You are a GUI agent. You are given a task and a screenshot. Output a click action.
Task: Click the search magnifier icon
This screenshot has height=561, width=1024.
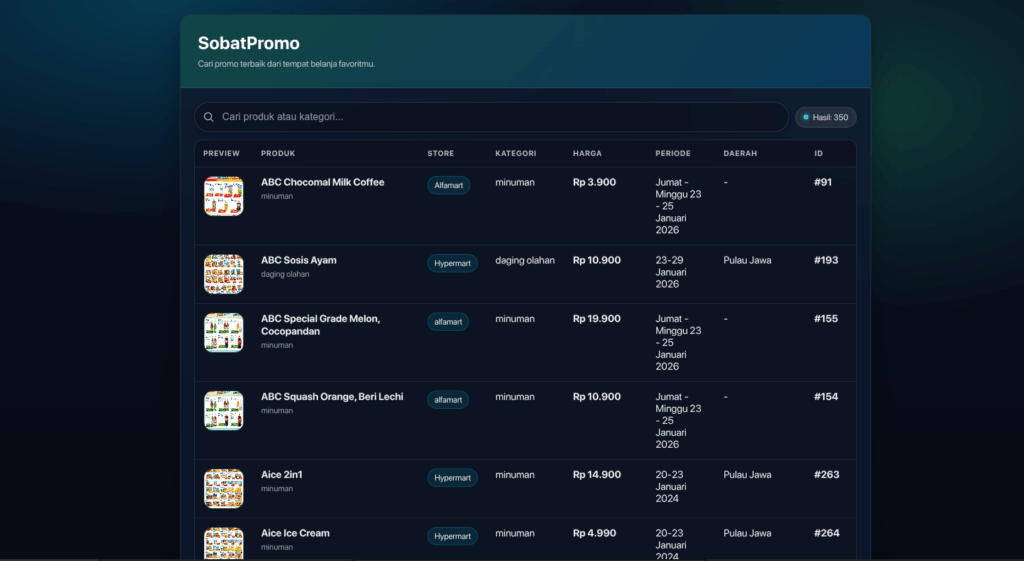[208, 117]
